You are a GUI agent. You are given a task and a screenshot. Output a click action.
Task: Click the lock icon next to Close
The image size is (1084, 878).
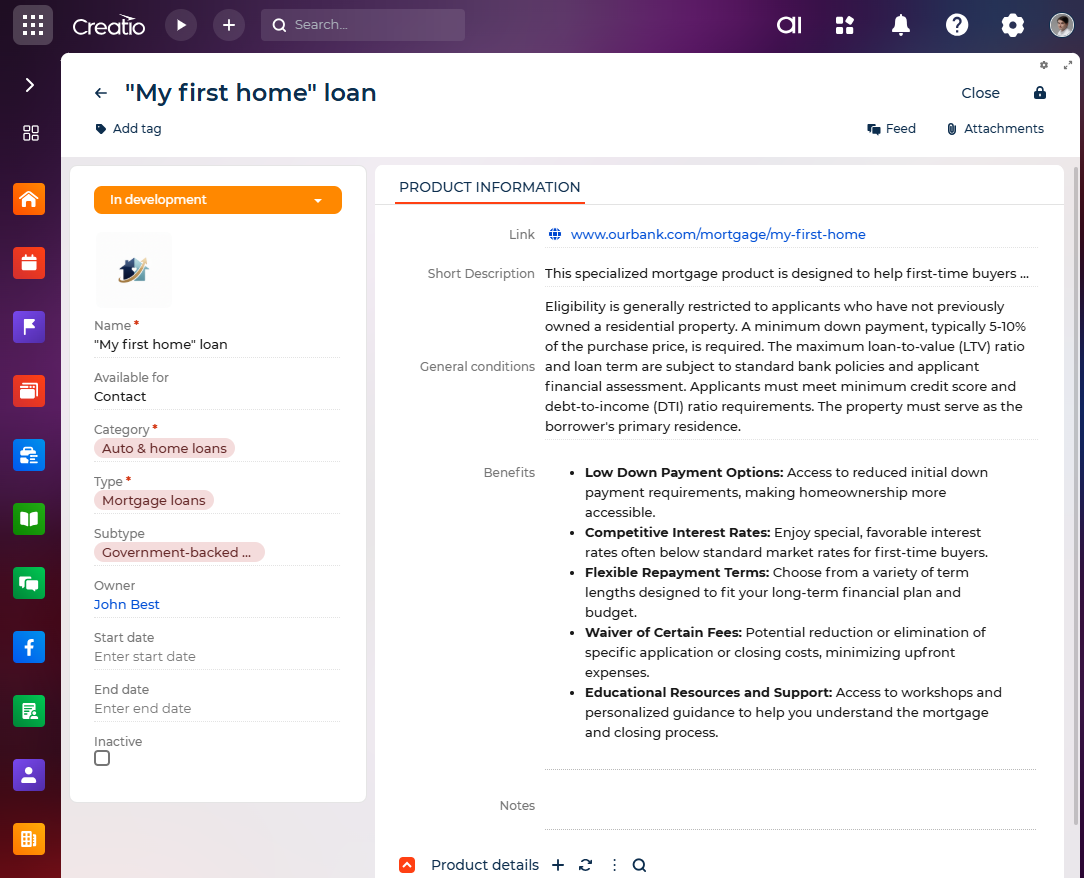[1040, 93]
